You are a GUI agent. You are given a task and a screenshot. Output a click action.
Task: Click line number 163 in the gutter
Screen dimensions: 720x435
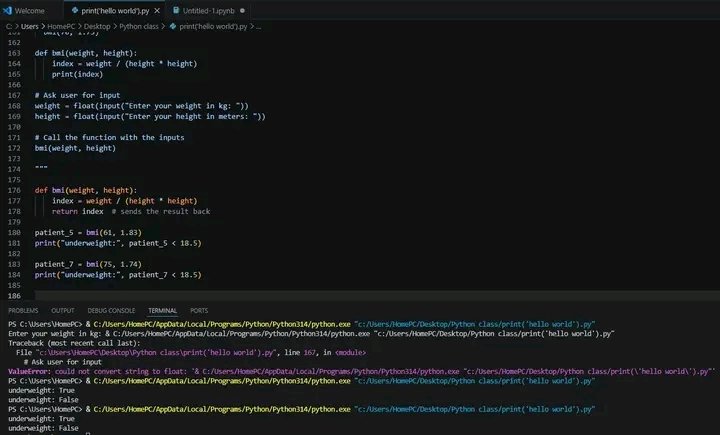[14, 53]
